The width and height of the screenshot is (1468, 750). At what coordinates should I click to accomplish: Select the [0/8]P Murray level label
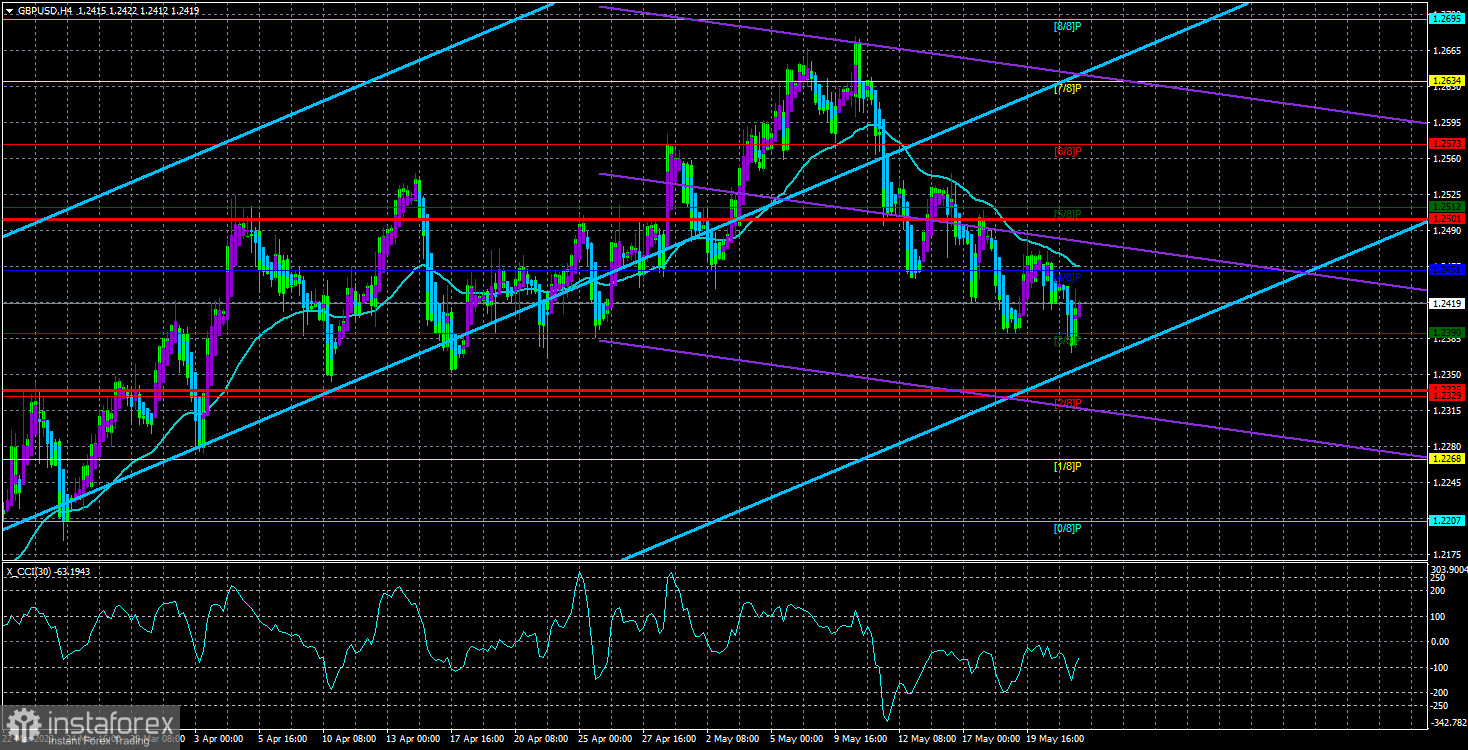click(1066, 528)
